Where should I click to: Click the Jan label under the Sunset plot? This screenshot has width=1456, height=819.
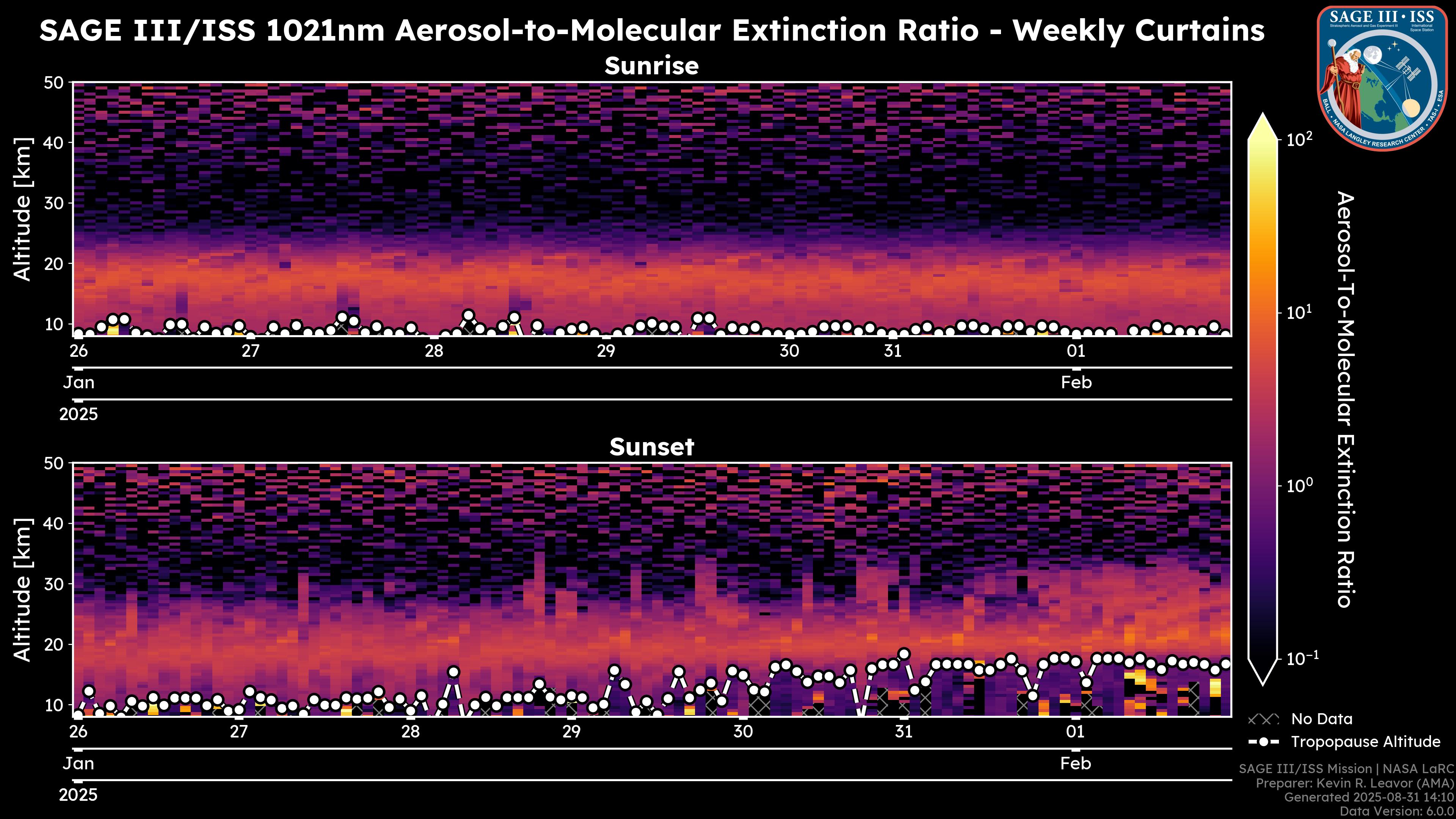coord(78,764)
